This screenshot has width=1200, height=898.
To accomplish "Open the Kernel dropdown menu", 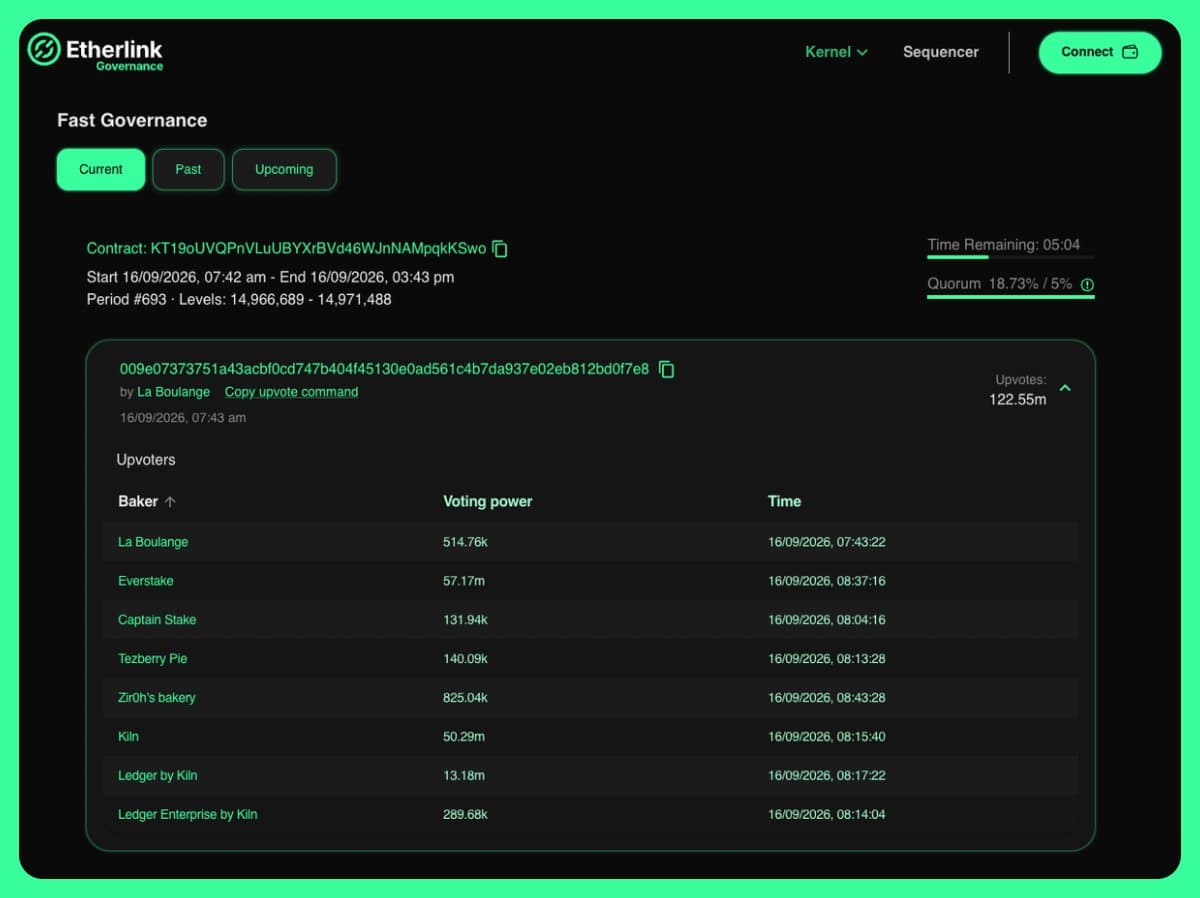I will pos(836,52).
